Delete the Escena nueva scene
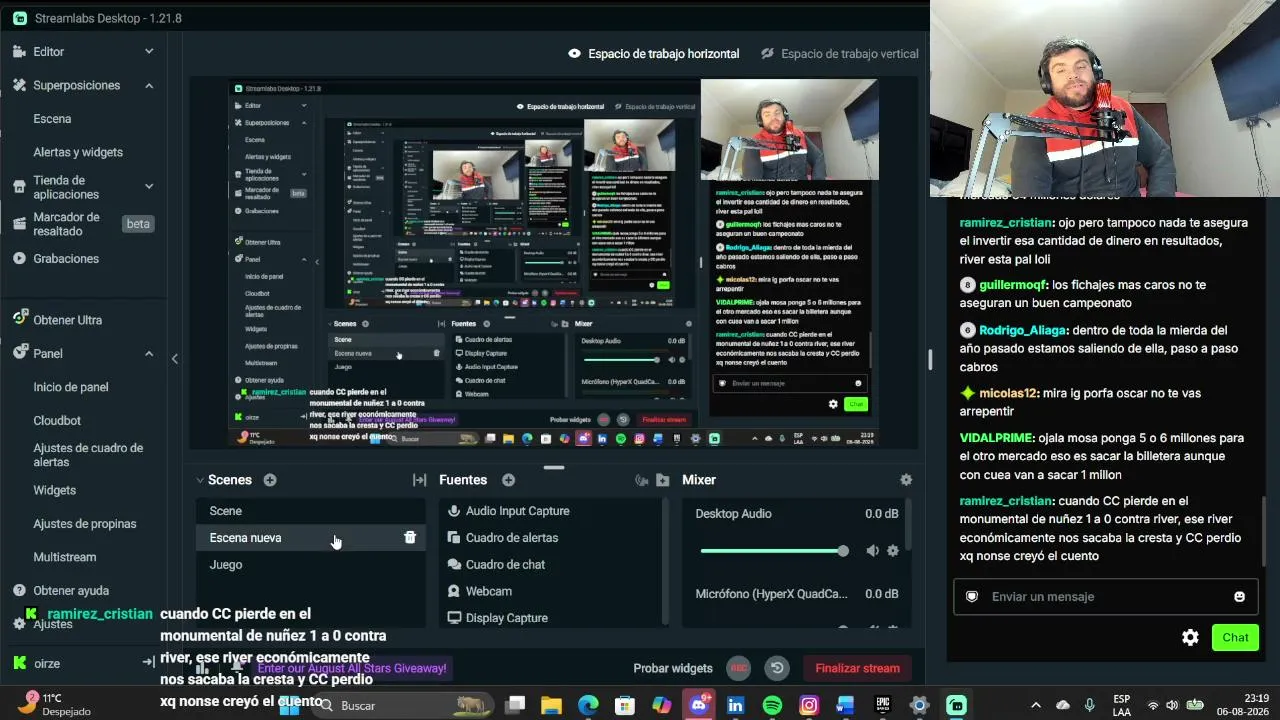Screen dimensions: 1280x720 (x=410, y=537)
